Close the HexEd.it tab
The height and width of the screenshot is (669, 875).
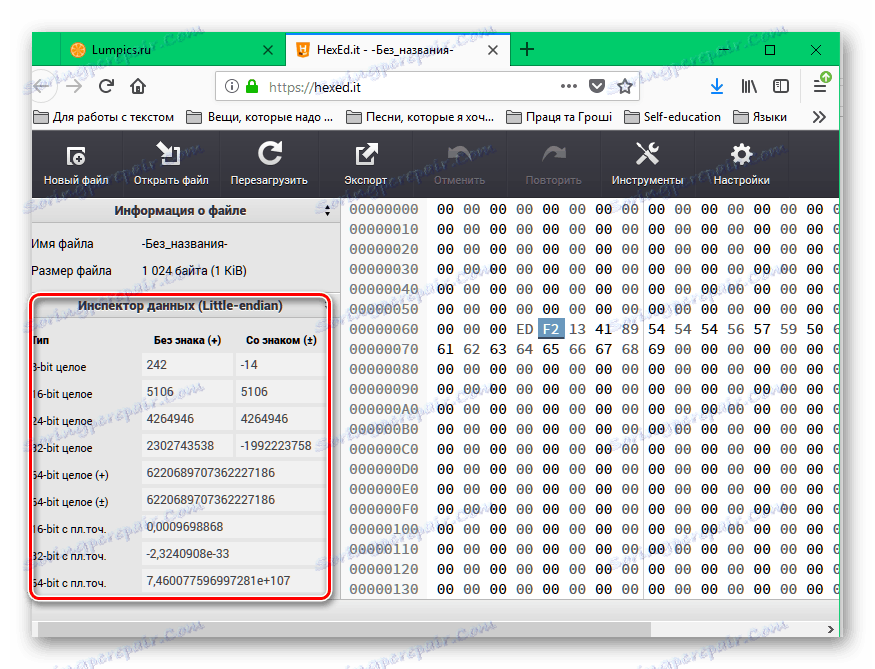[x=493, y=50]
